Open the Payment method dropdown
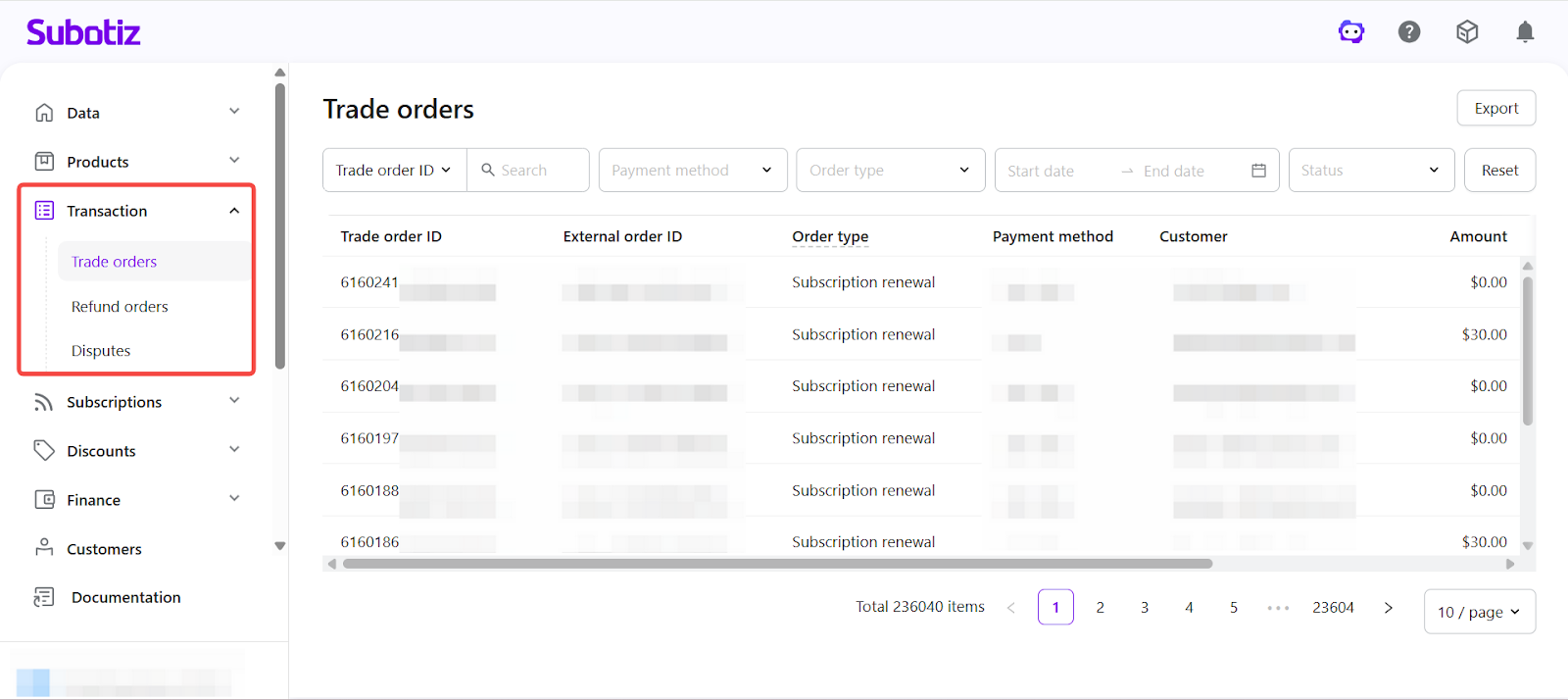Viewport: 1568px width, 700px height. 693,171
